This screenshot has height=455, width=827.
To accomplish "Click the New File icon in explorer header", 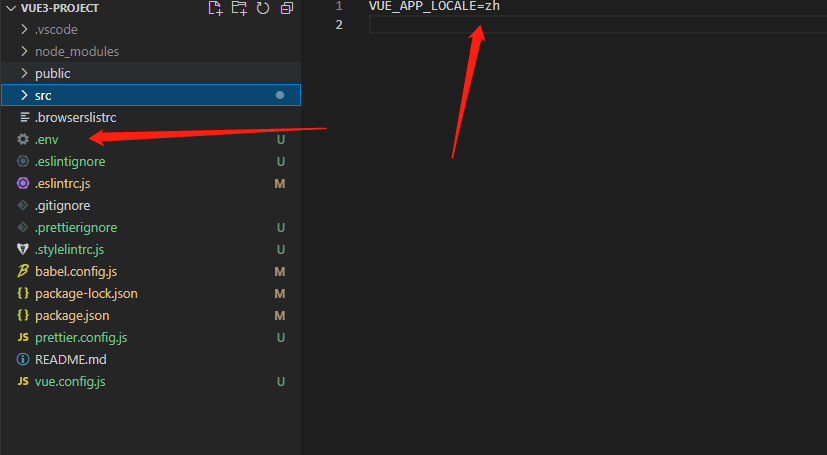I will pos(215,8).
